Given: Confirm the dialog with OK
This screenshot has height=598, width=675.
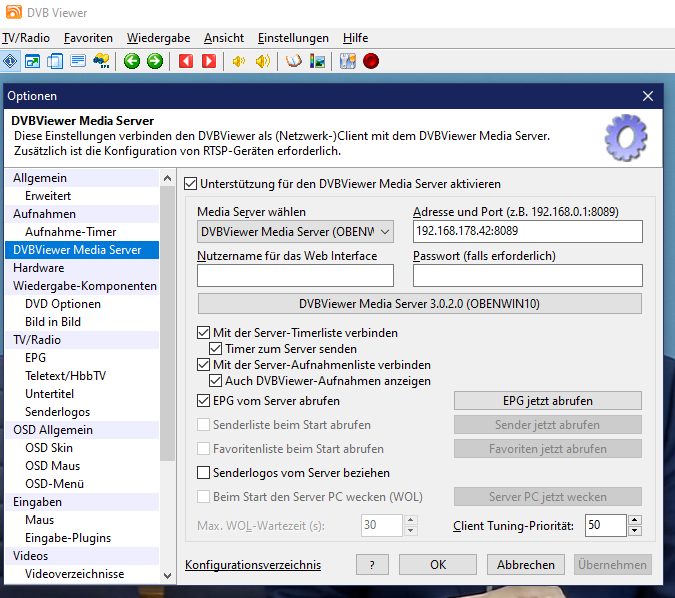Looking at the screenshot, I should click(x=438, y=564).
